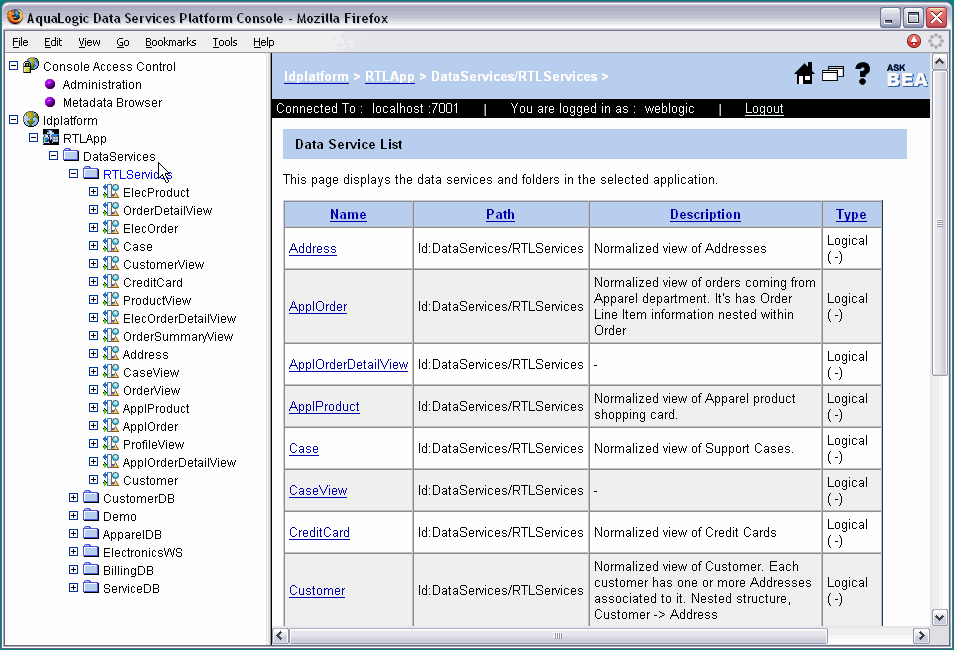Click the vertical scrollbar up arrow
Viewport: 954px width, 650px height.
point(939,61)
